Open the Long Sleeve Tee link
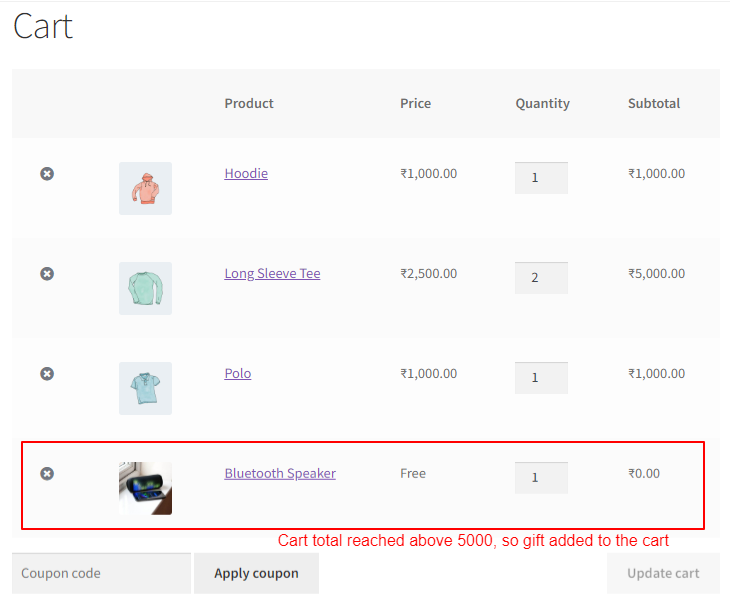The width and height of the screenshot is (730, 600). pos(272,274)
